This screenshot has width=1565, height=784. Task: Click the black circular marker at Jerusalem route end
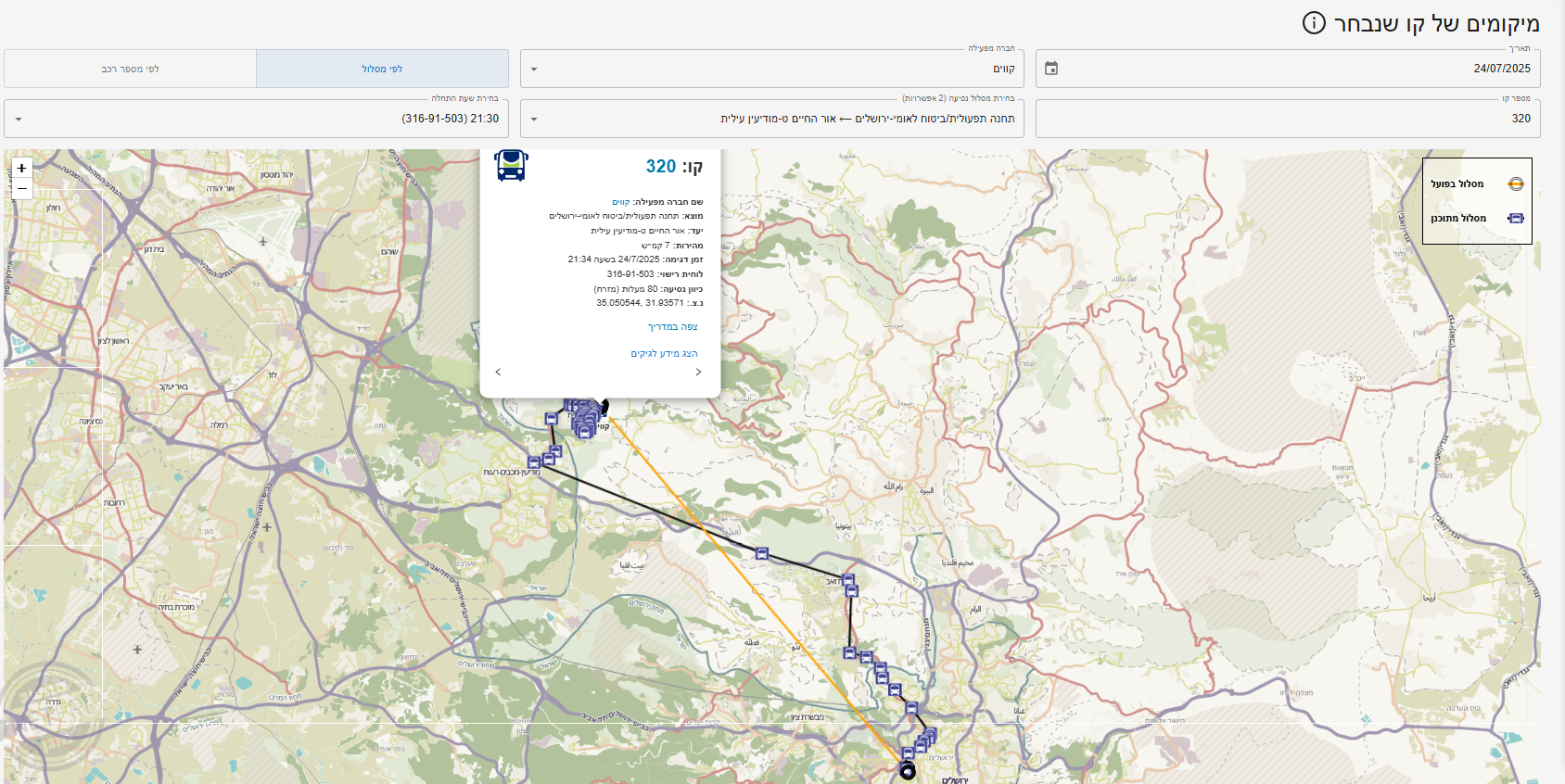pos(908,772)
